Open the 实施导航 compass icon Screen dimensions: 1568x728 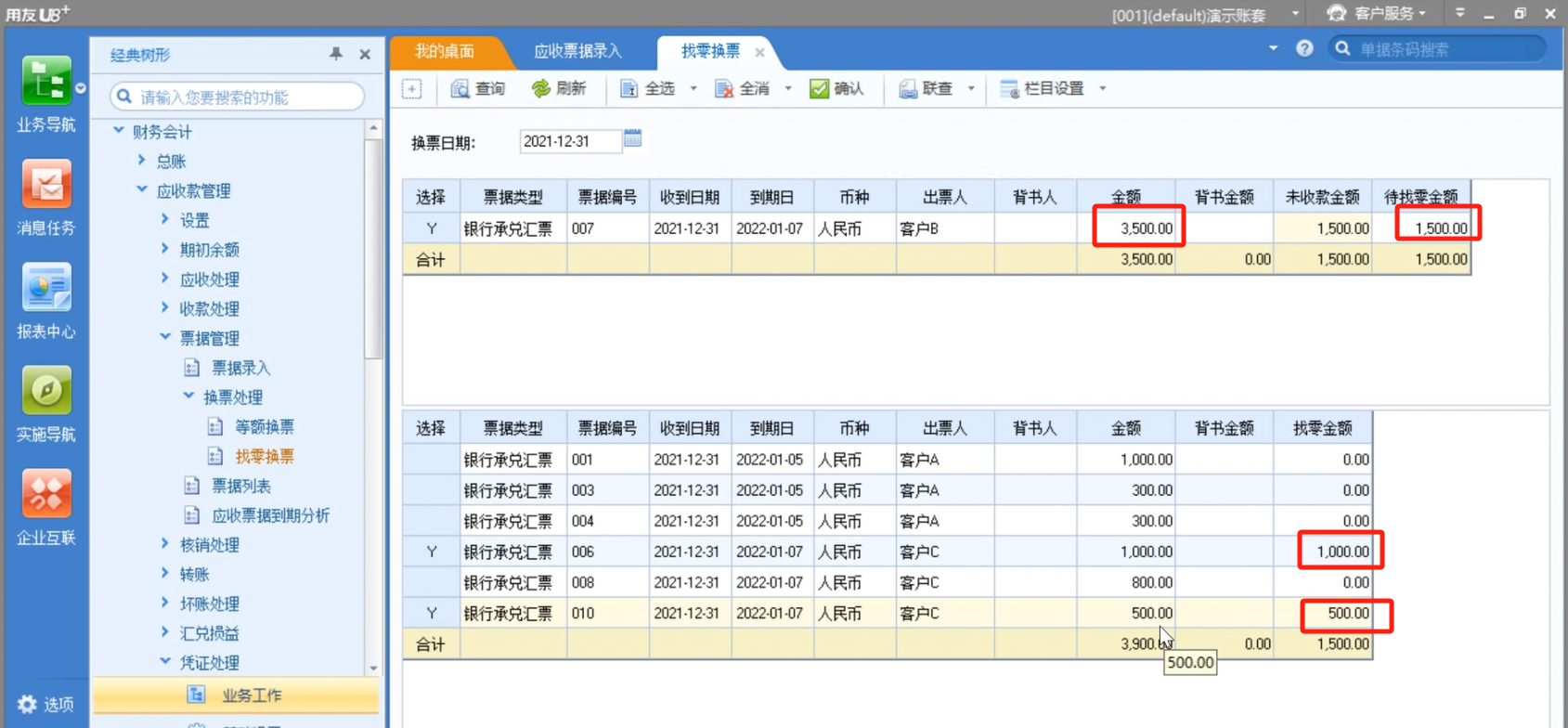pos(45,391)
